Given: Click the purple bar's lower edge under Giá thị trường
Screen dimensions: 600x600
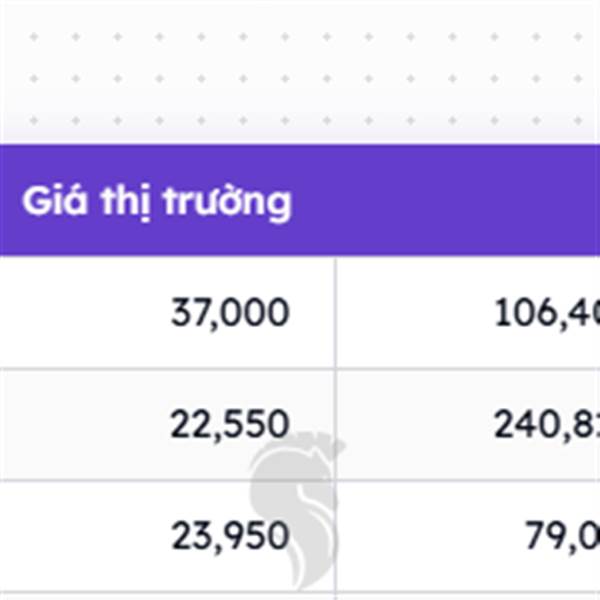Looking at the screenshot, I should click(157, 254).
